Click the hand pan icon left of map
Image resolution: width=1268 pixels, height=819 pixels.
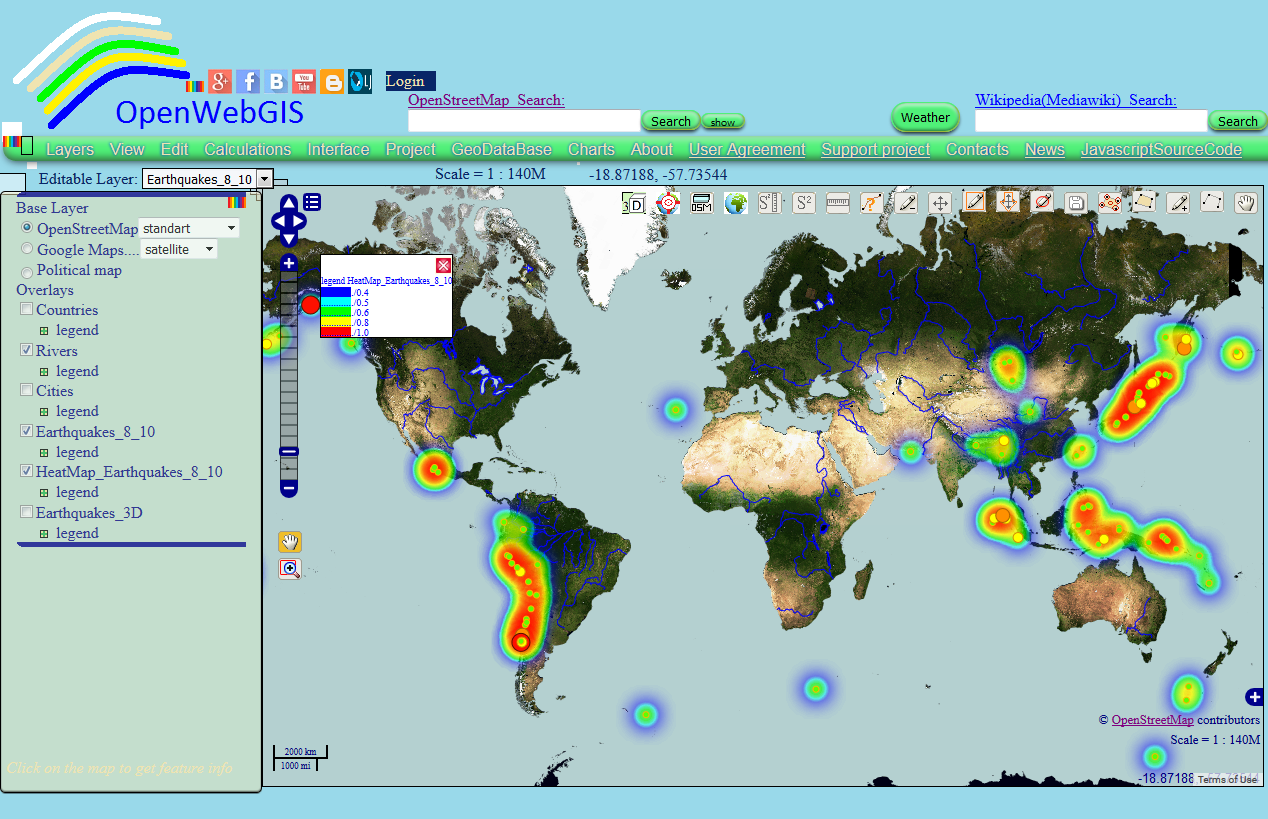point(290,542)
